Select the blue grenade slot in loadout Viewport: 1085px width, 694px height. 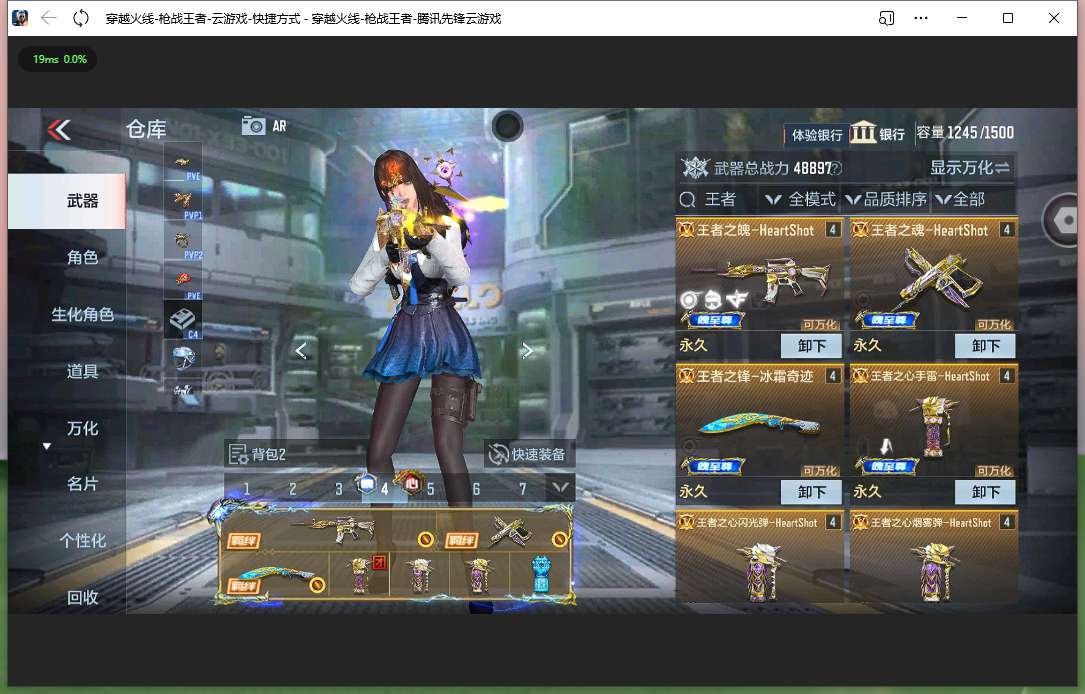(x=540, y=574)
